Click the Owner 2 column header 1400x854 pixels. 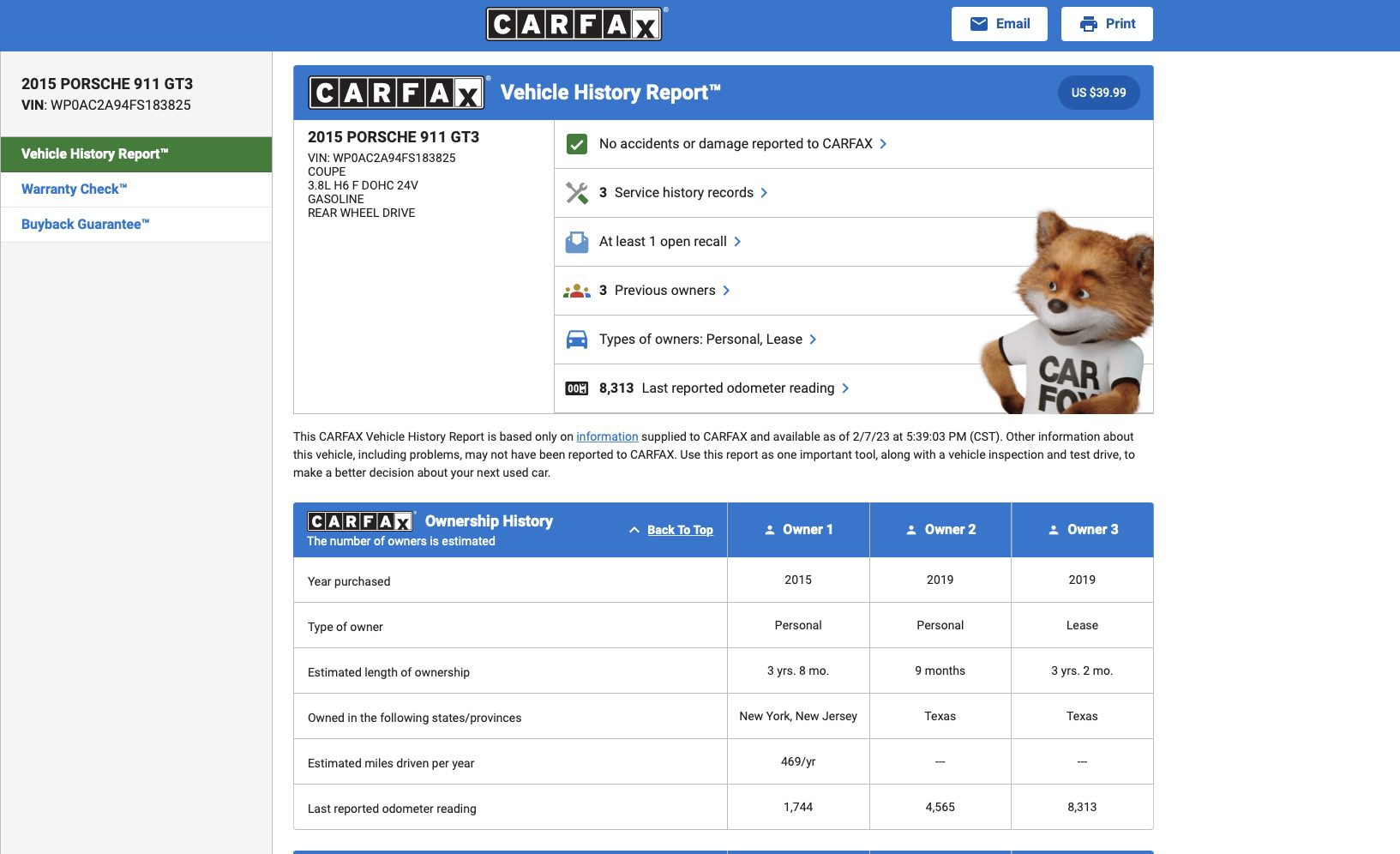pos(940,530)
